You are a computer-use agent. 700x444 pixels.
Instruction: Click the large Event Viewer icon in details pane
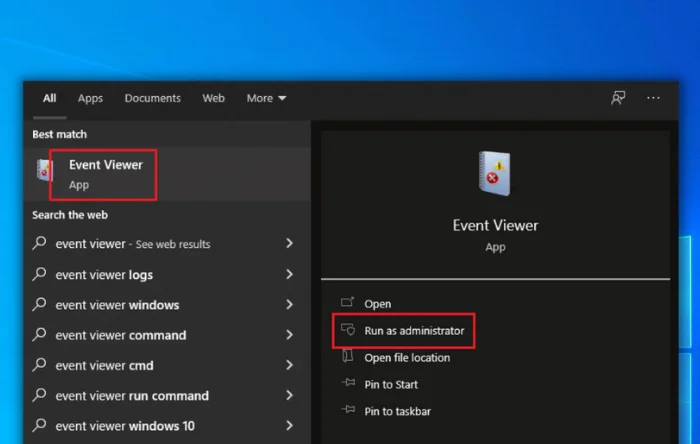(x=495, y=173)
